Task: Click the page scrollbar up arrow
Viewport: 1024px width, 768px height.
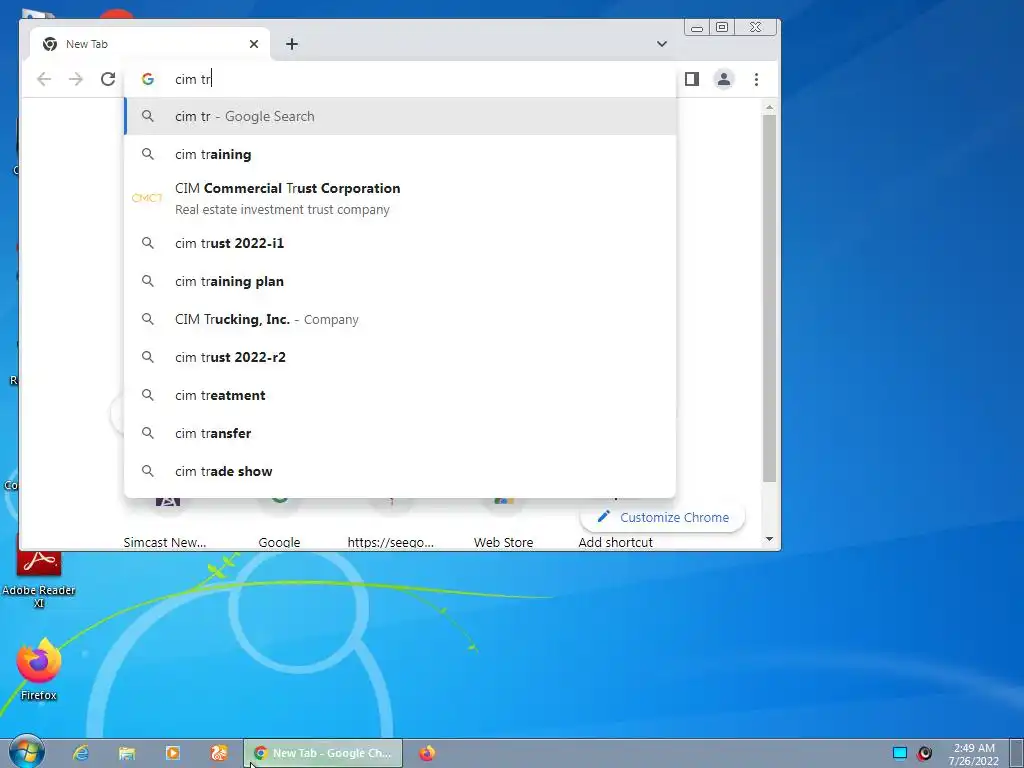Action: tap(769, 106)
